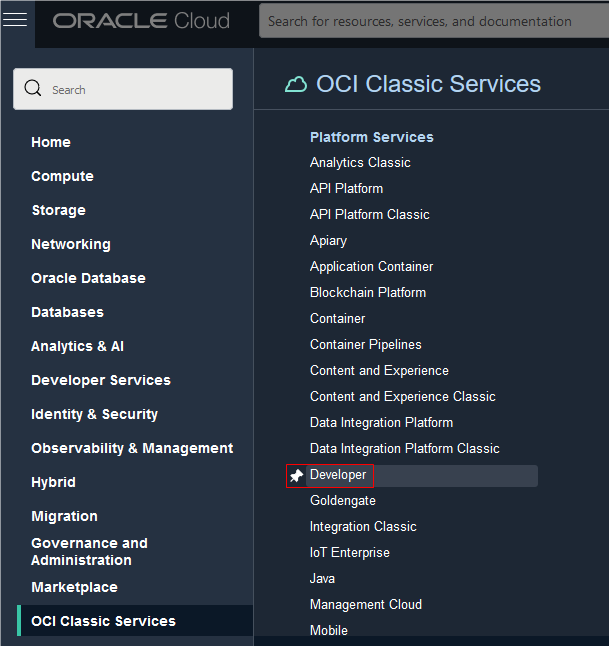609x646 pixels.
Task: Click the magnifier icon in sidebar search
Action: coord(33,88)
